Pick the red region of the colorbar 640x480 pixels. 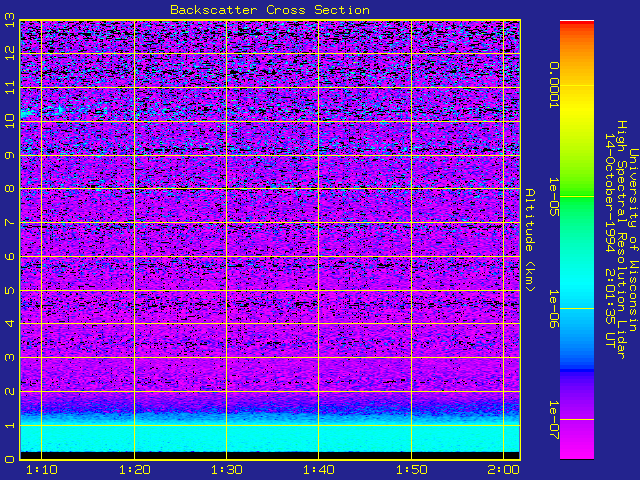tap(577, 24)
